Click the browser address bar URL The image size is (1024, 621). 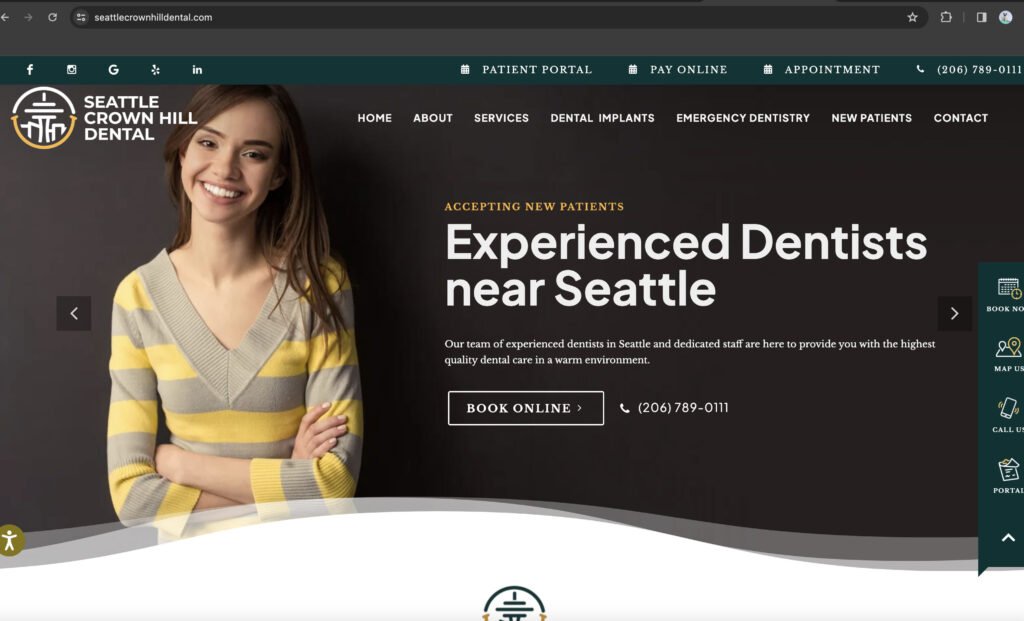point(153,18)
